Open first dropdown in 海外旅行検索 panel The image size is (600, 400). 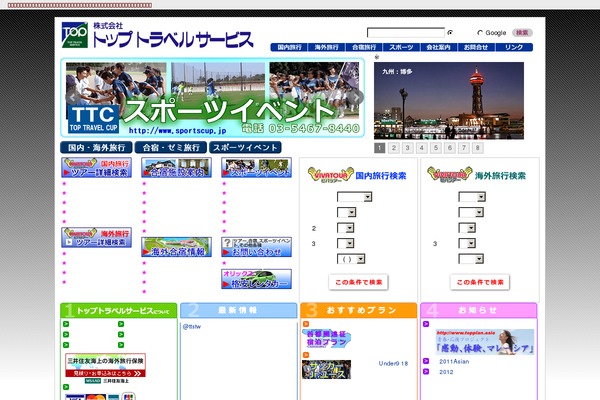click(472, 197)
